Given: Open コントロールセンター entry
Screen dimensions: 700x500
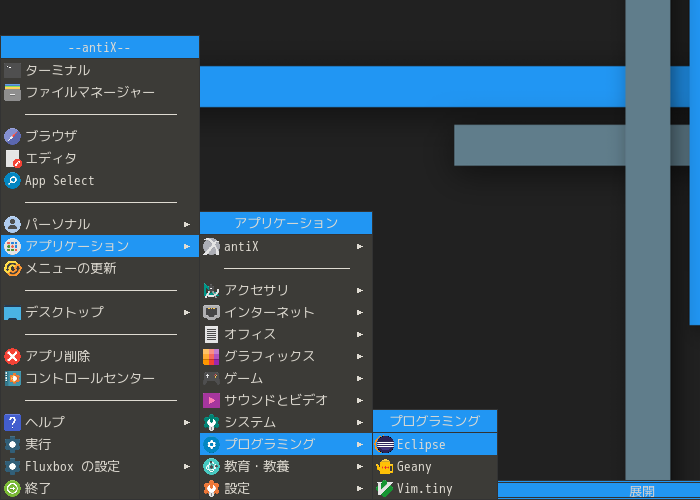Looking at the screenshot, I should pyautogui.click(x=100, y=379).
